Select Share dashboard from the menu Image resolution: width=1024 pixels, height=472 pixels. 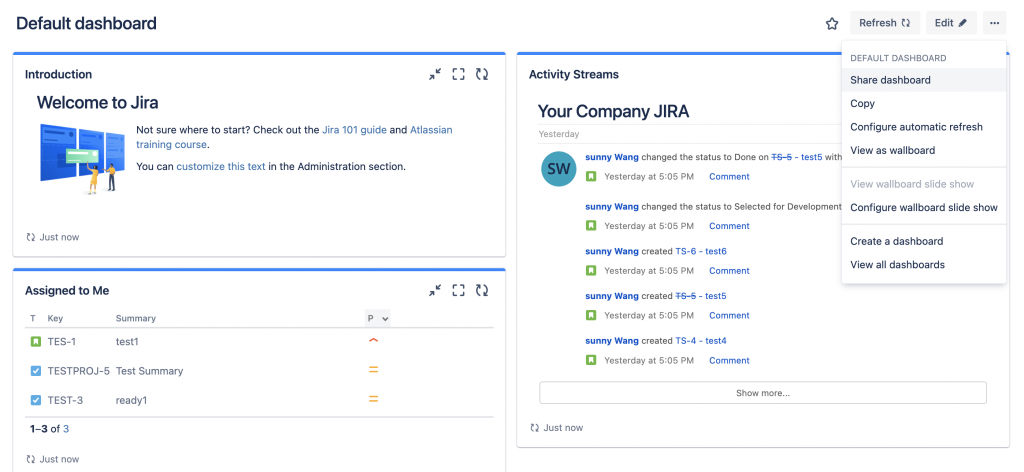[x=923, y=80]
